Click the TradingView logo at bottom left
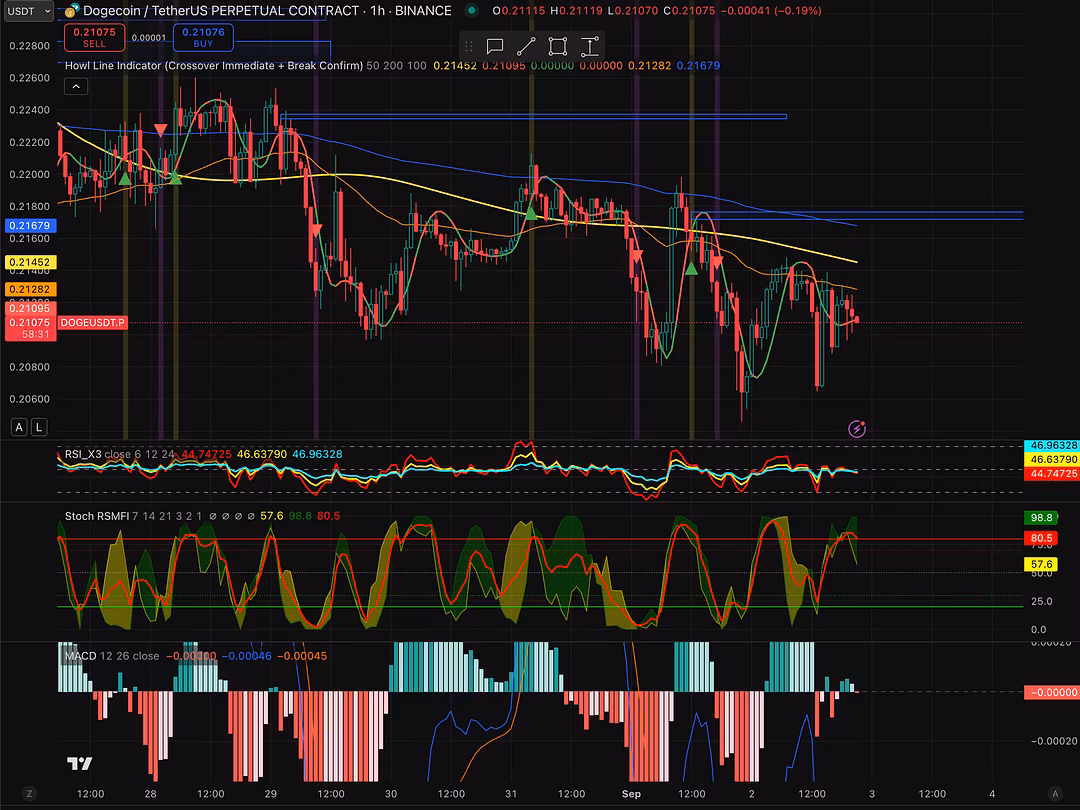 tap(79, 762)
